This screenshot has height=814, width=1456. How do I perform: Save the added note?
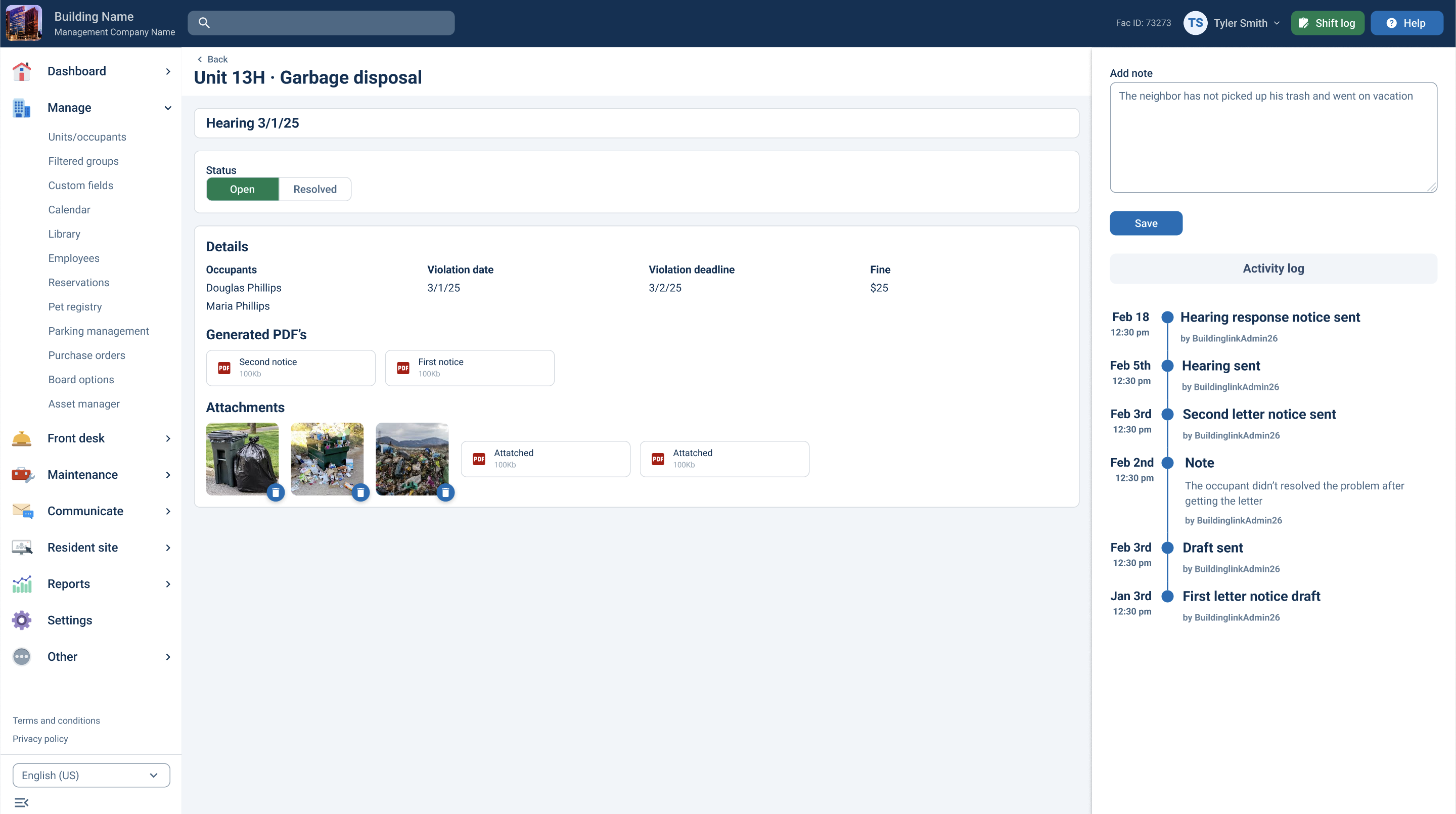coord(1146,223)
